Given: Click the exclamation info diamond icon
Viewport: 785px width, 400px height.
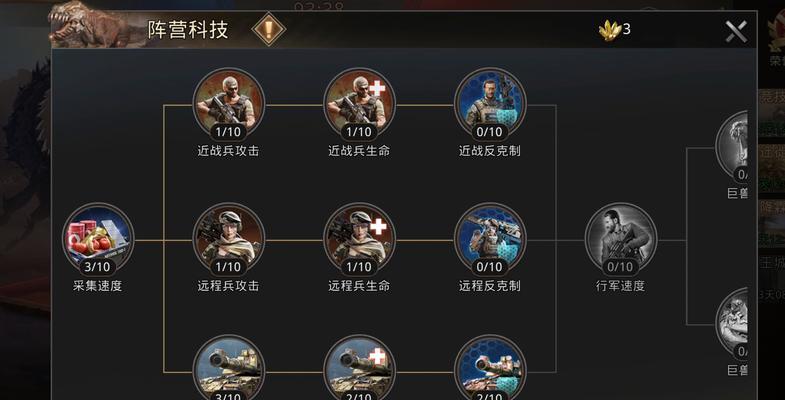Looking at the screenshot, I should (269, 30).
